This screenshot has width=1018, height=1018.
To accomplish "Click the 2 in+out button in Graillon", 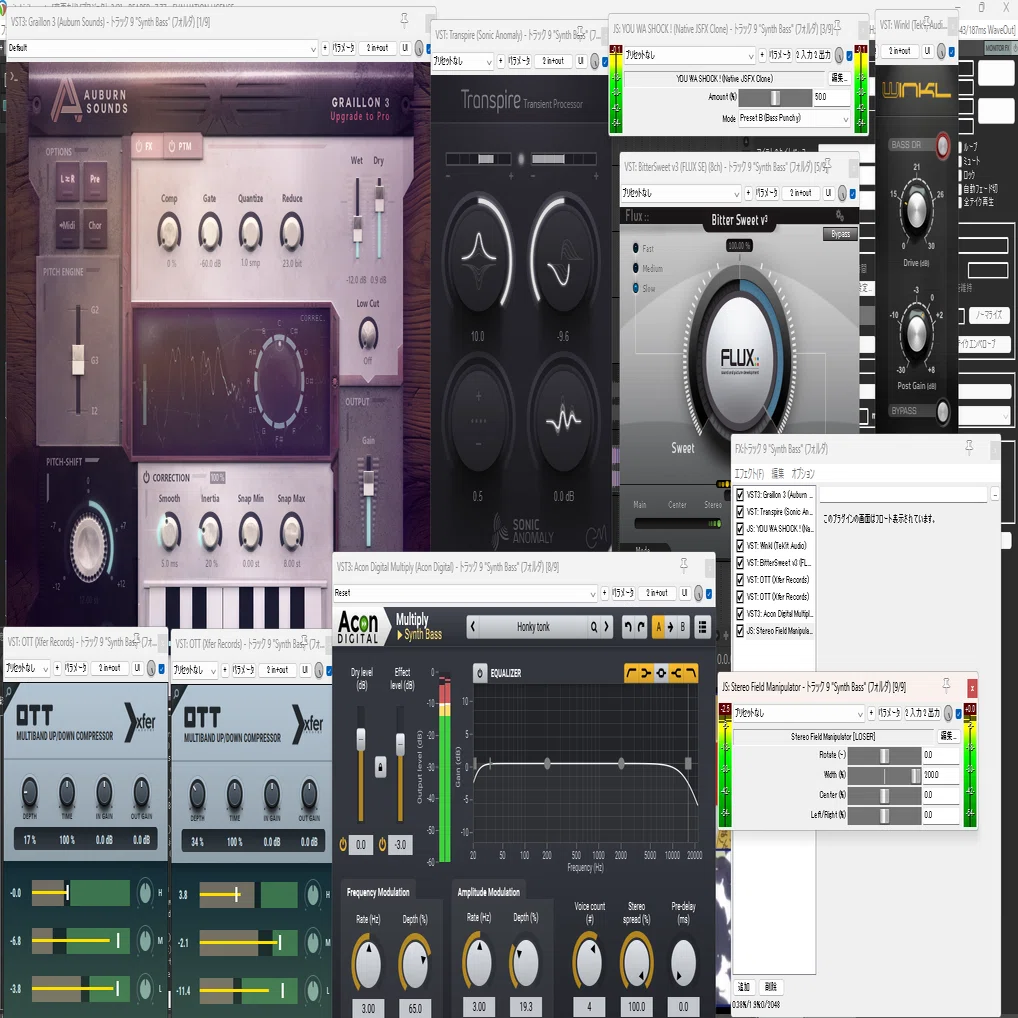I will click(377, 48).
